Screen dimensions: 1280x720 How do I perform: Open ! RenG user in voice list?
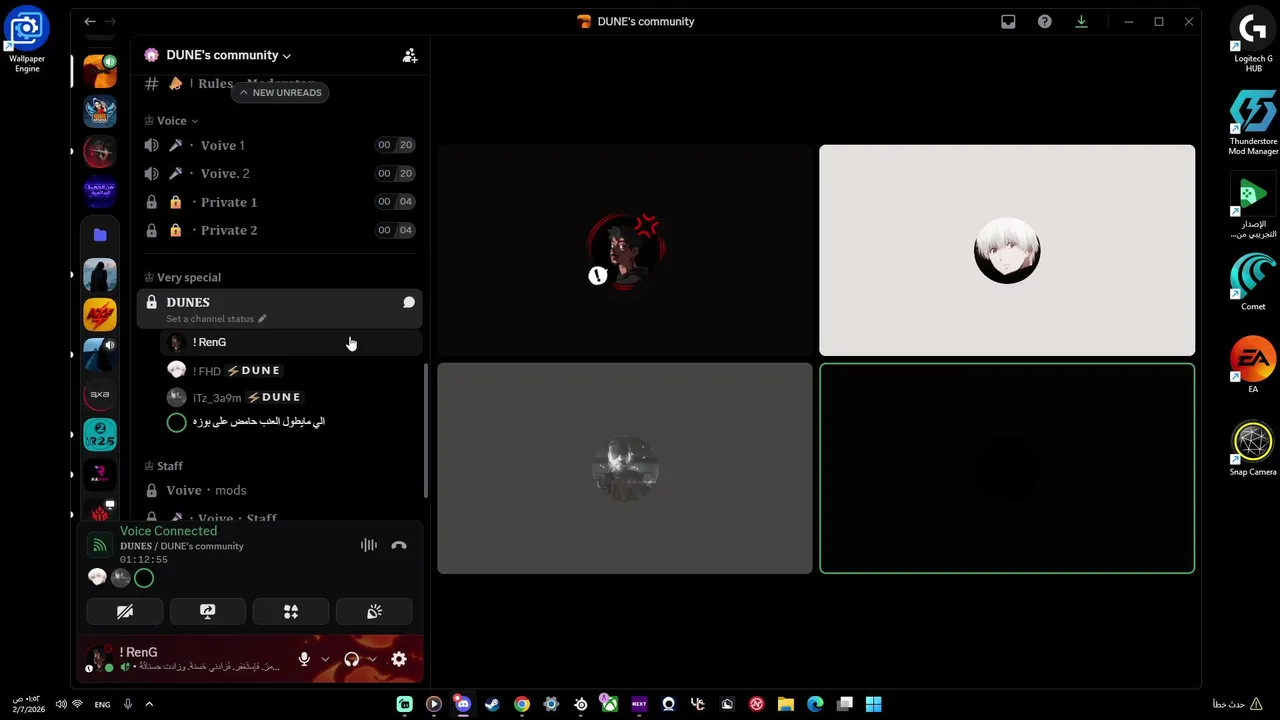(x=290, y=342)
